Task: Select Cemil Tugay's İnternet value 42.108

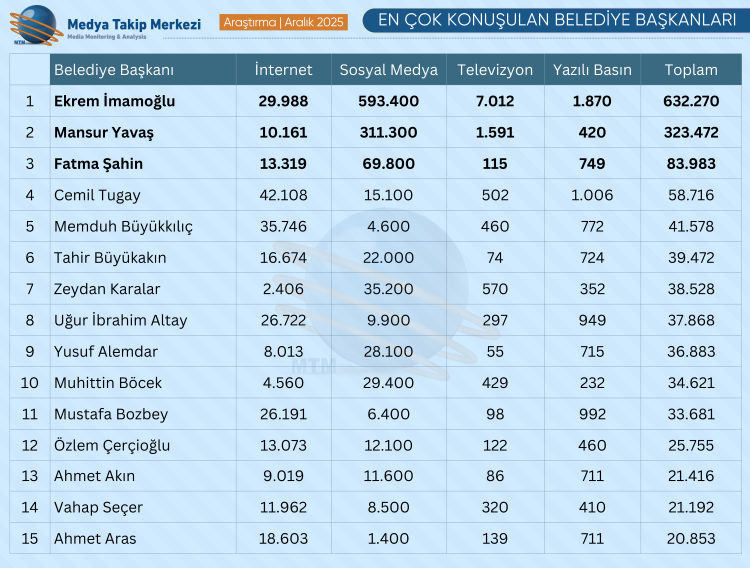Action: click(283, 195)
